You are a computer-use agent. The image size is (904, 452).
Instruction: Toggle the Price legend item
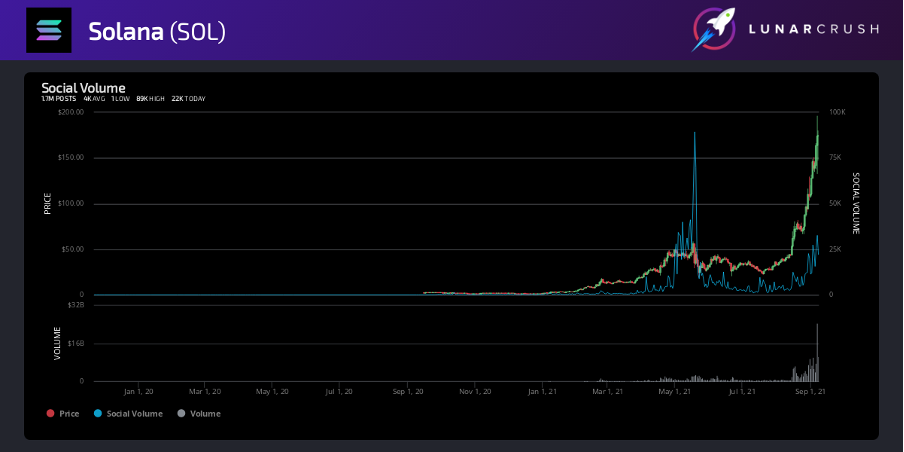tap(63, 413)
